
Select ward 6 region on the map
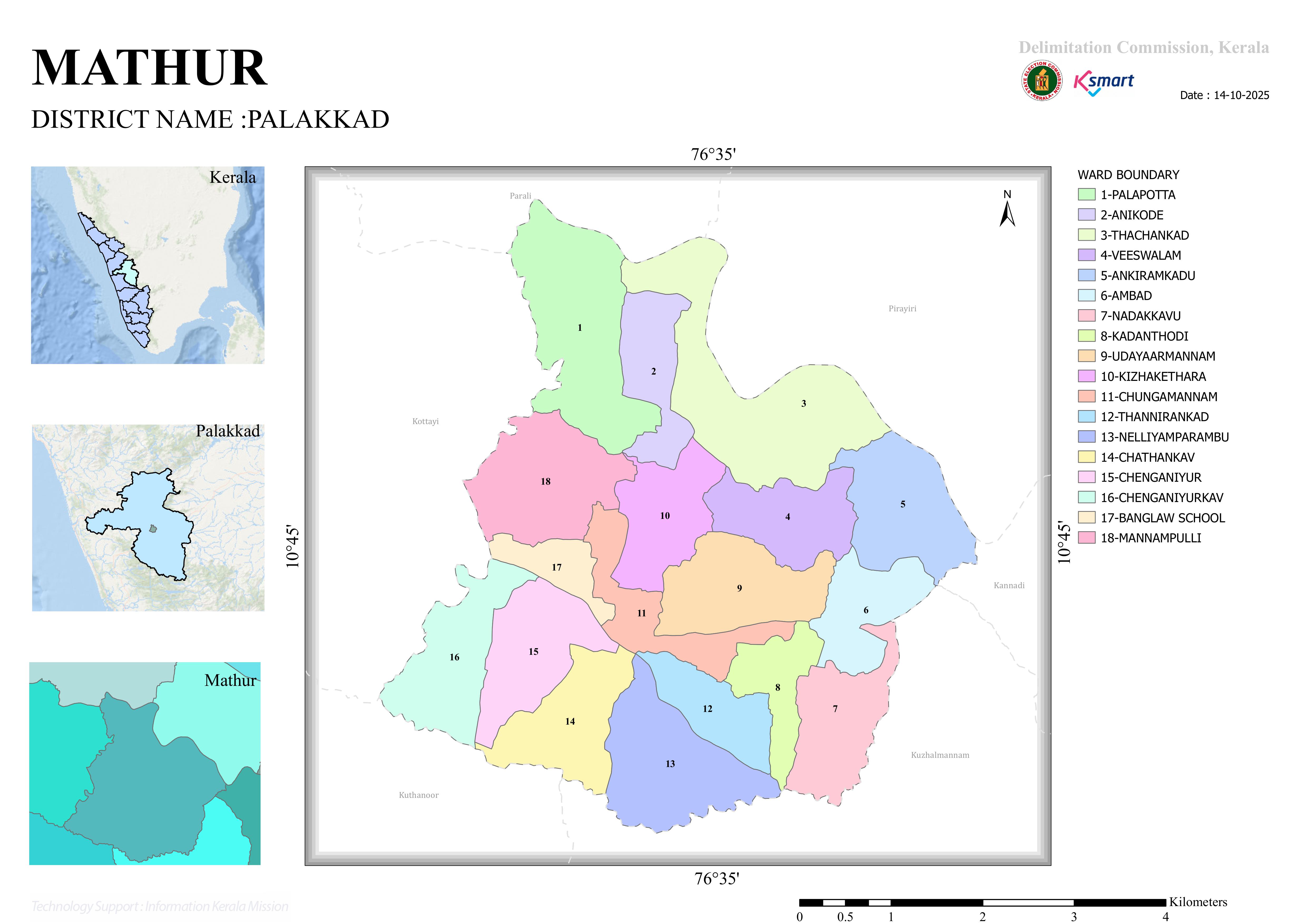pos(866,611)
